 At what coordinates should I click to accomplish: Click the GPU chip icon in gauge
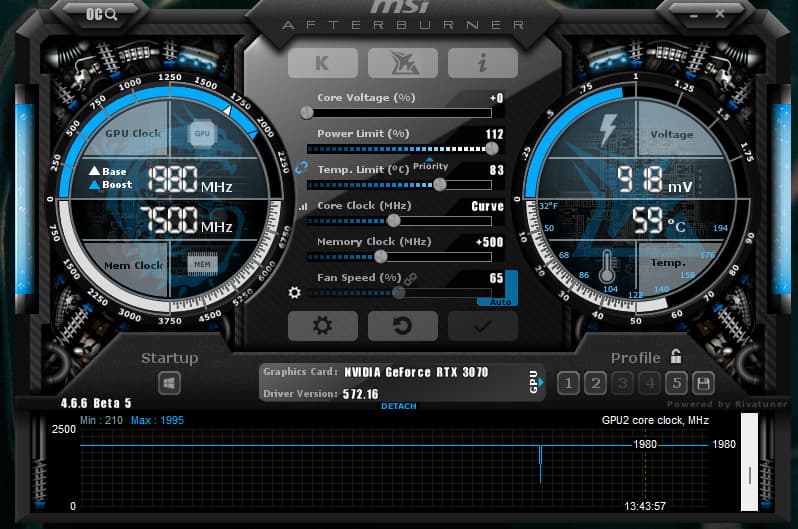point(202,133)
